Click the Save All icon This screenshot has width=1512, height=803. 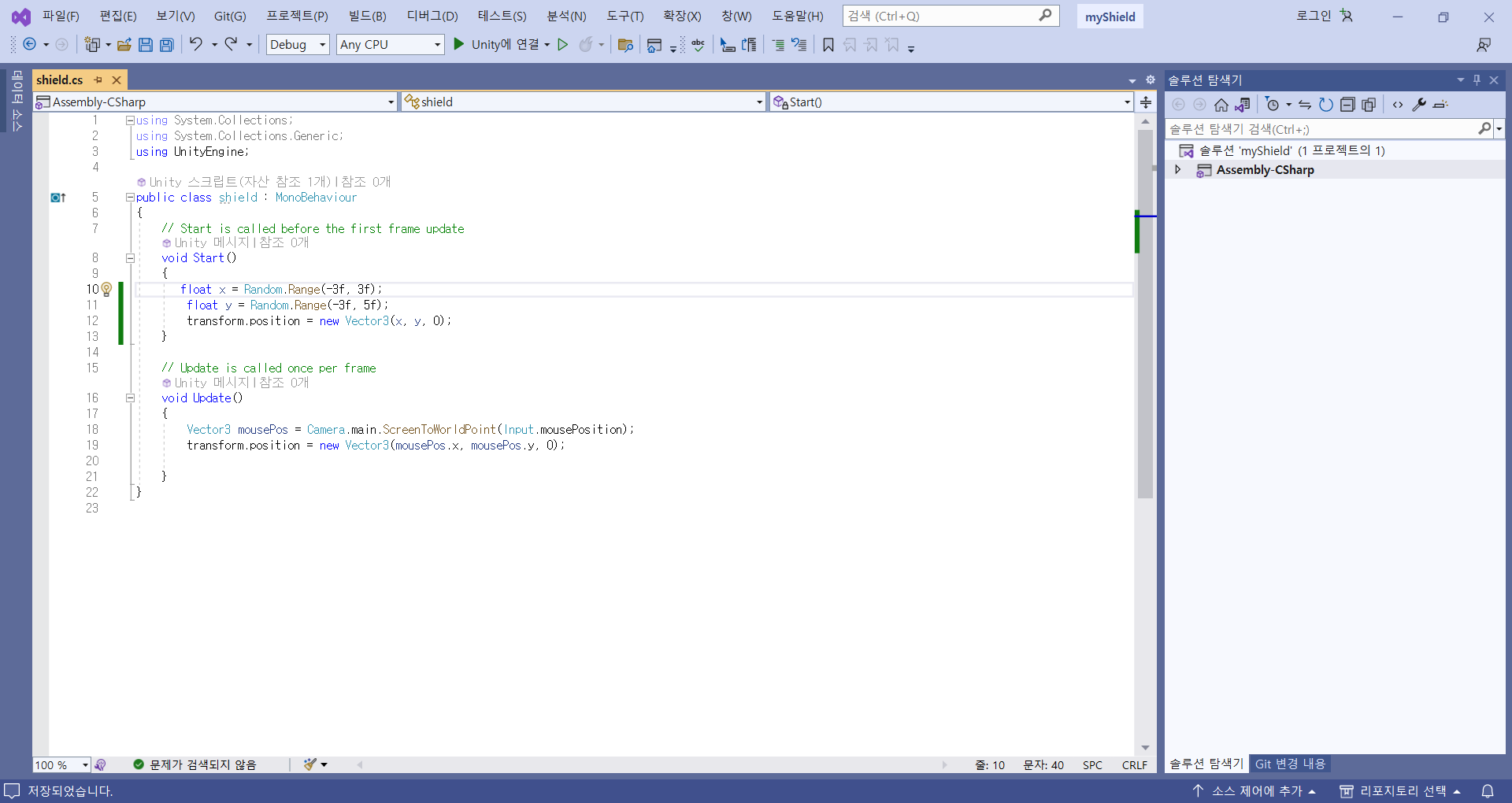coord(167,45)
